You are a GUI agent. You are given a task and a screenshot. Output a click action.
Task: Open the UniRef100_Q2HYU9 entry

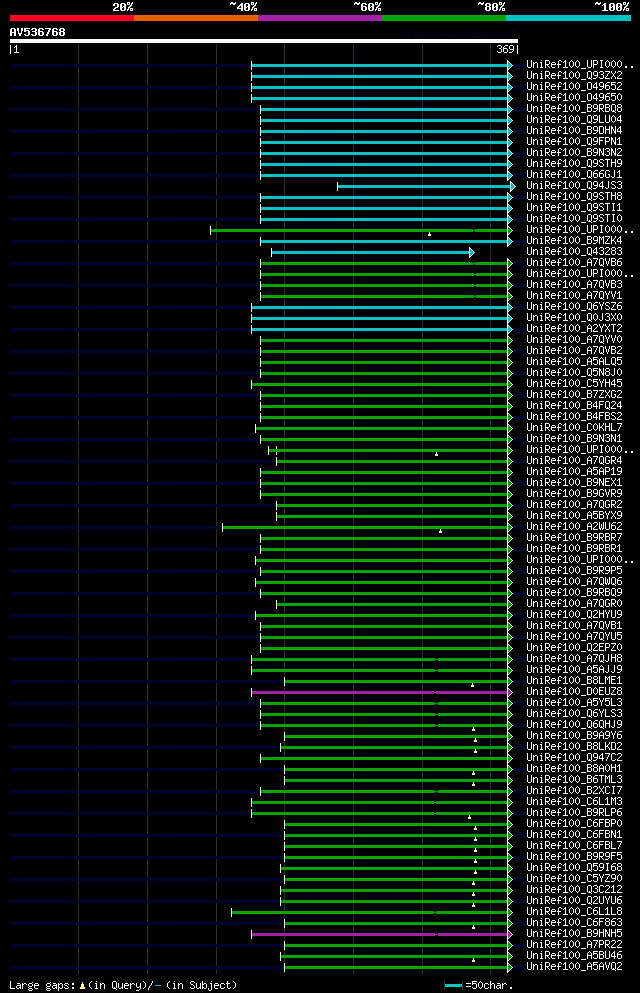(574, 614)
